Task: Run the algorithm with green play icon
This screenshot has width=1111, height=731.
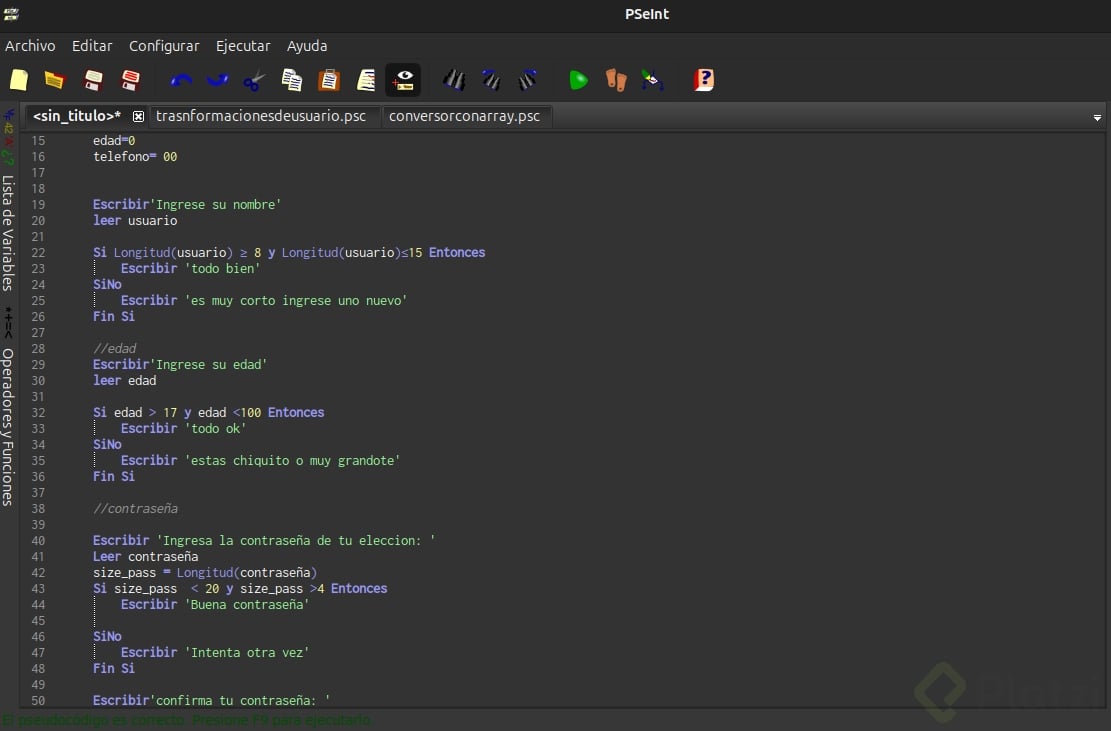Action: pos(578,80)
